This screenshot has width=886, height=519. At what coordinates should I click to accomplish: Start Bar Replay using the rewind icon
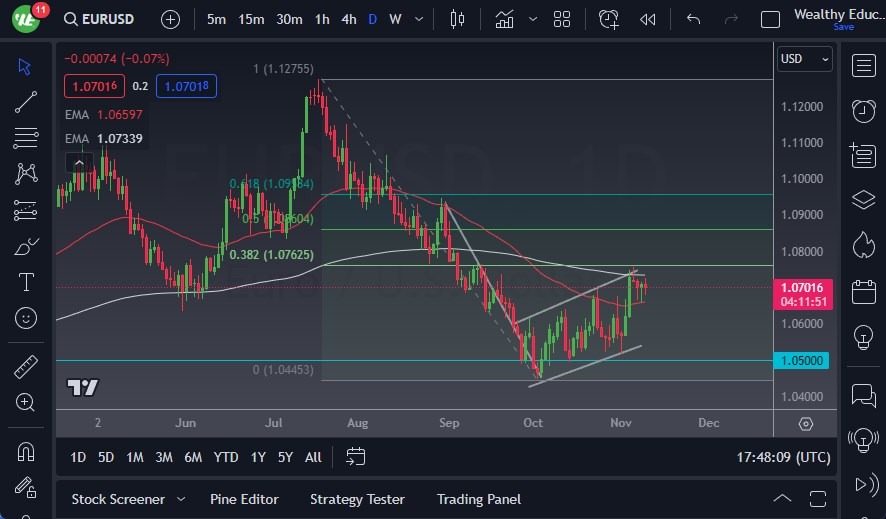(648, 19)
